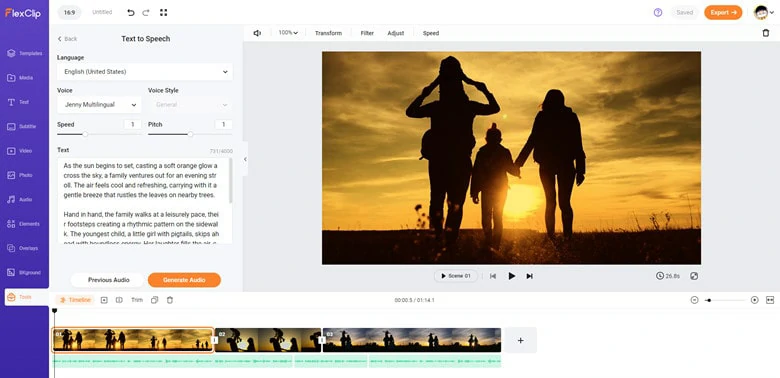Mute the clip with speaker icon

(x=257, y=33)
